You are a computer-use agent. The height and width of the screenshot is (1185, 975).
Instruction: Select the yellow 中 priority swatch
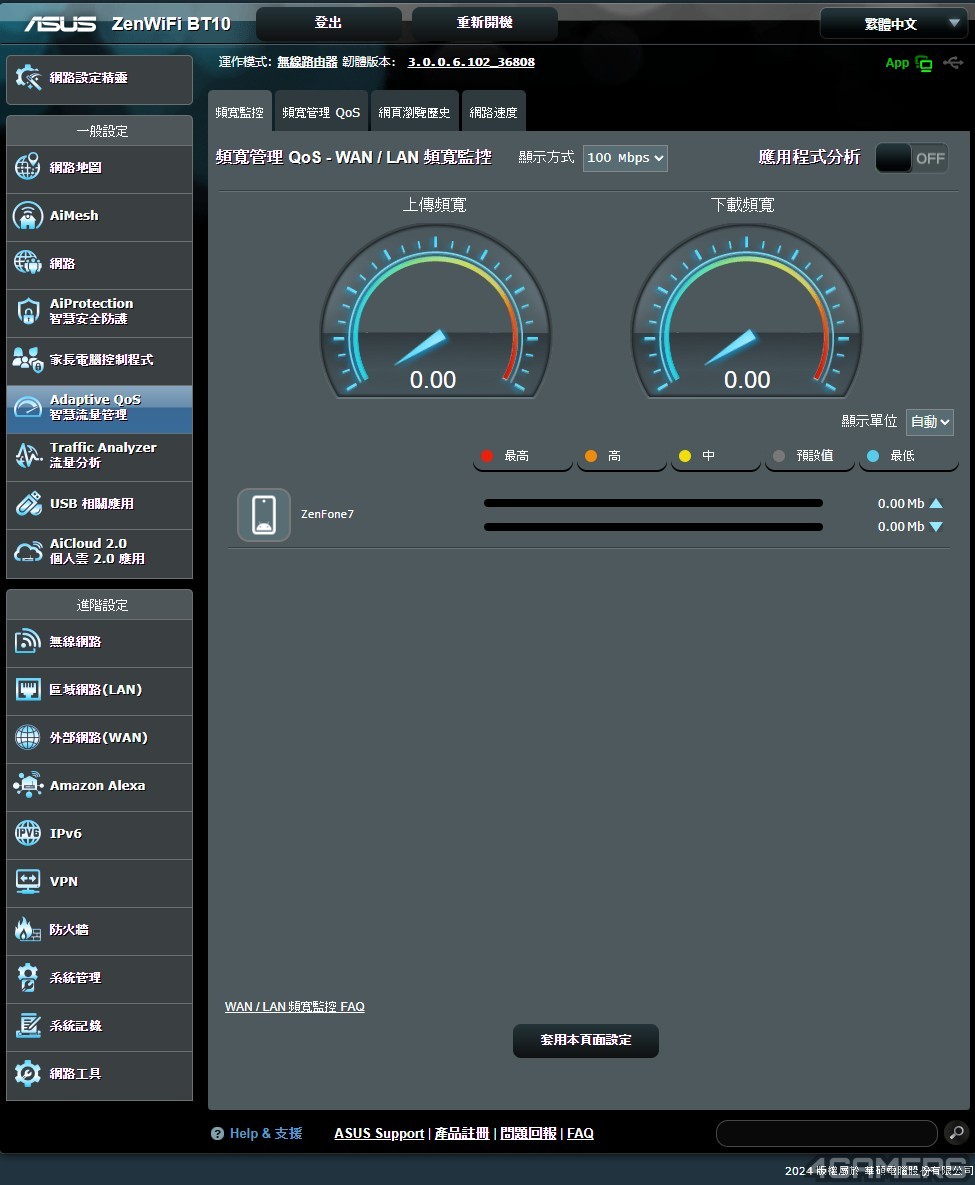pos(685,456)
